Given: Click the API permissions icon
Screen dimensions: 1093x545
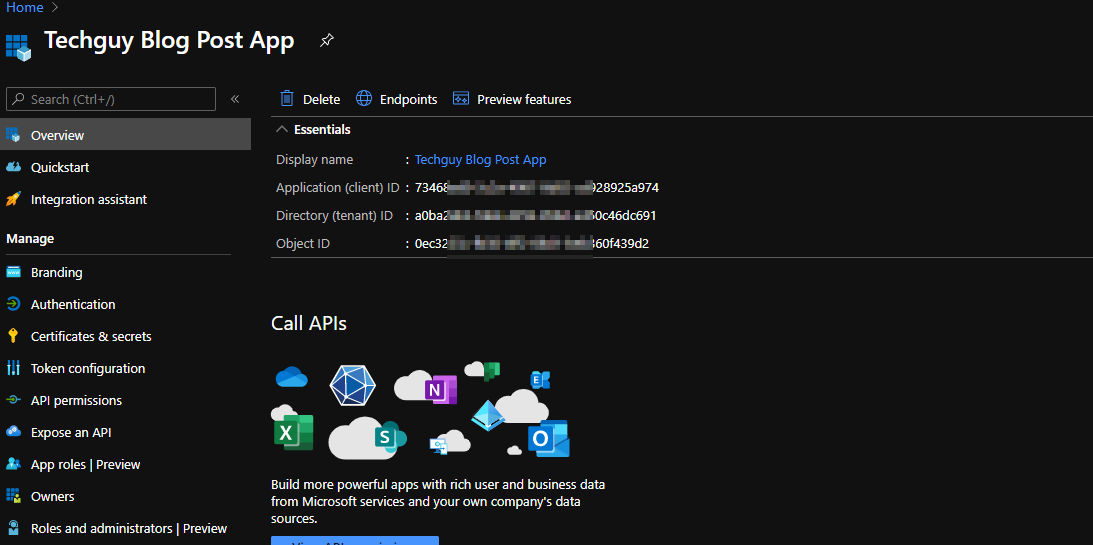Looking at the screenshot, I should click(13, 401).
